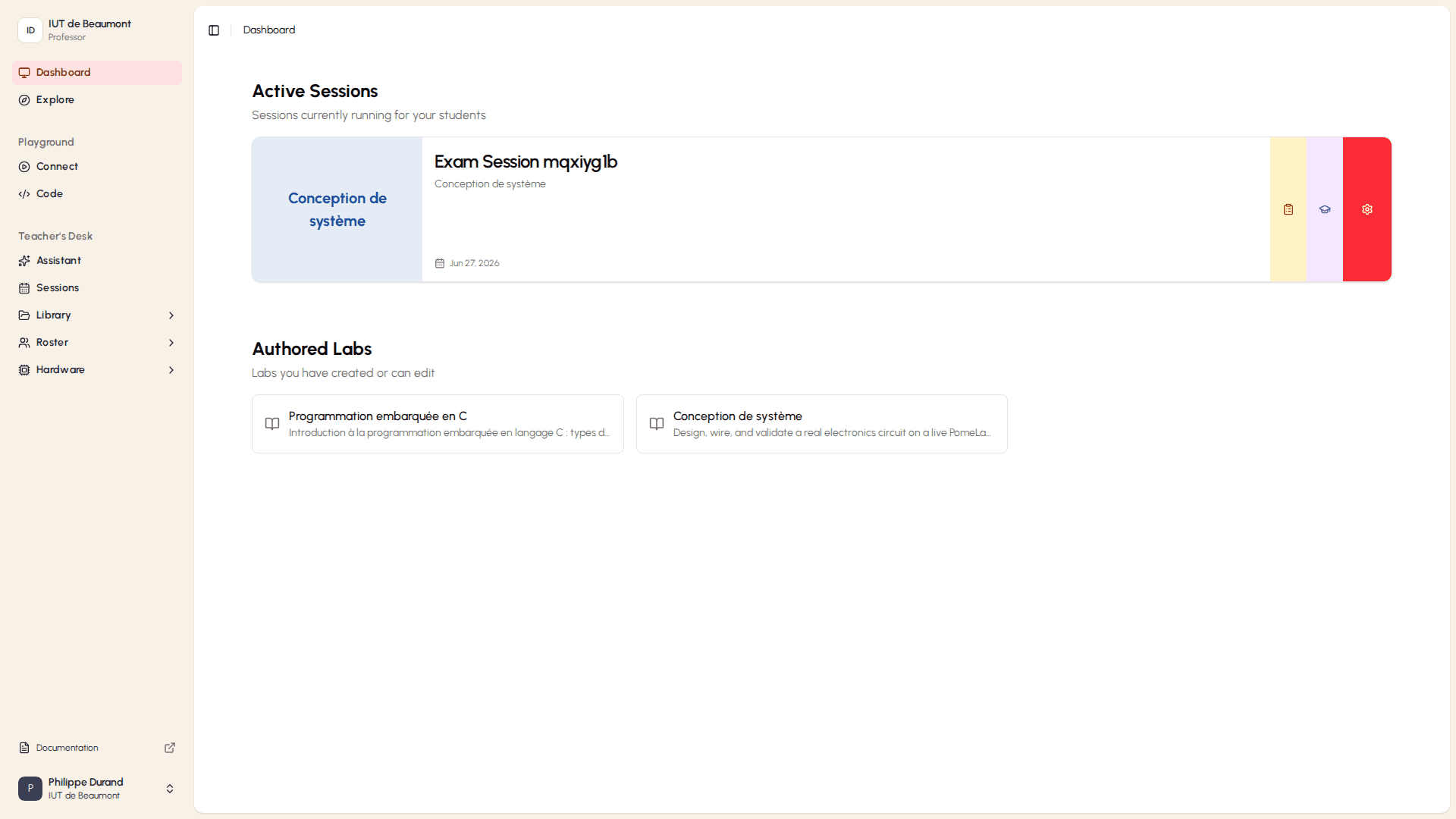
Task: Open the Code playground
Action: click(97, 194)
